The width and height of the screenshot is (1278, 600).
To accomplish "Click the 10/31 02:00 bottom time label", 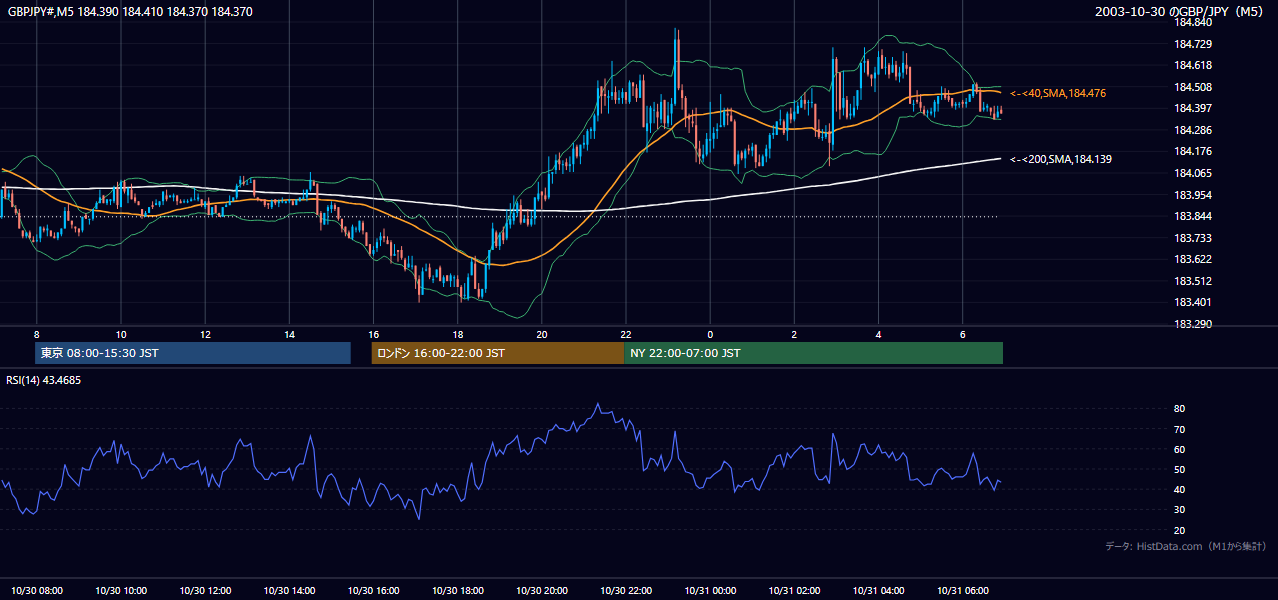I will pyautogui.click(x=794, y=590).
